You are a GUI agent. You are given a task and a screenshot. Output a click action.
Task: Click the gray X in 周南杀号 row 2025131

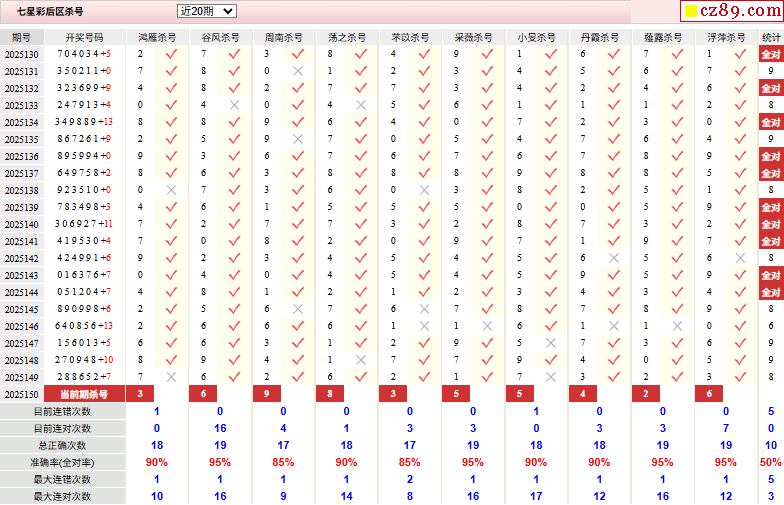click(x=297, y=71)
